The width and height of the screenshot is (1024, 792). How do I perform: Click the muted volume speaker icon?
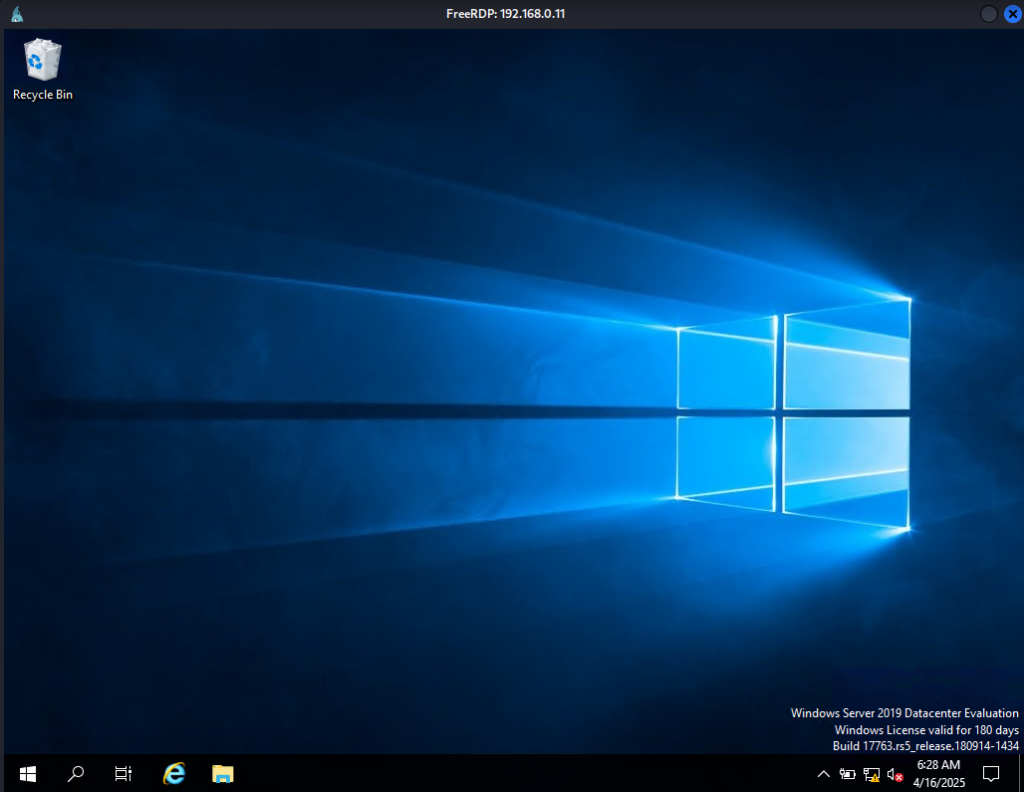(895, 774)
